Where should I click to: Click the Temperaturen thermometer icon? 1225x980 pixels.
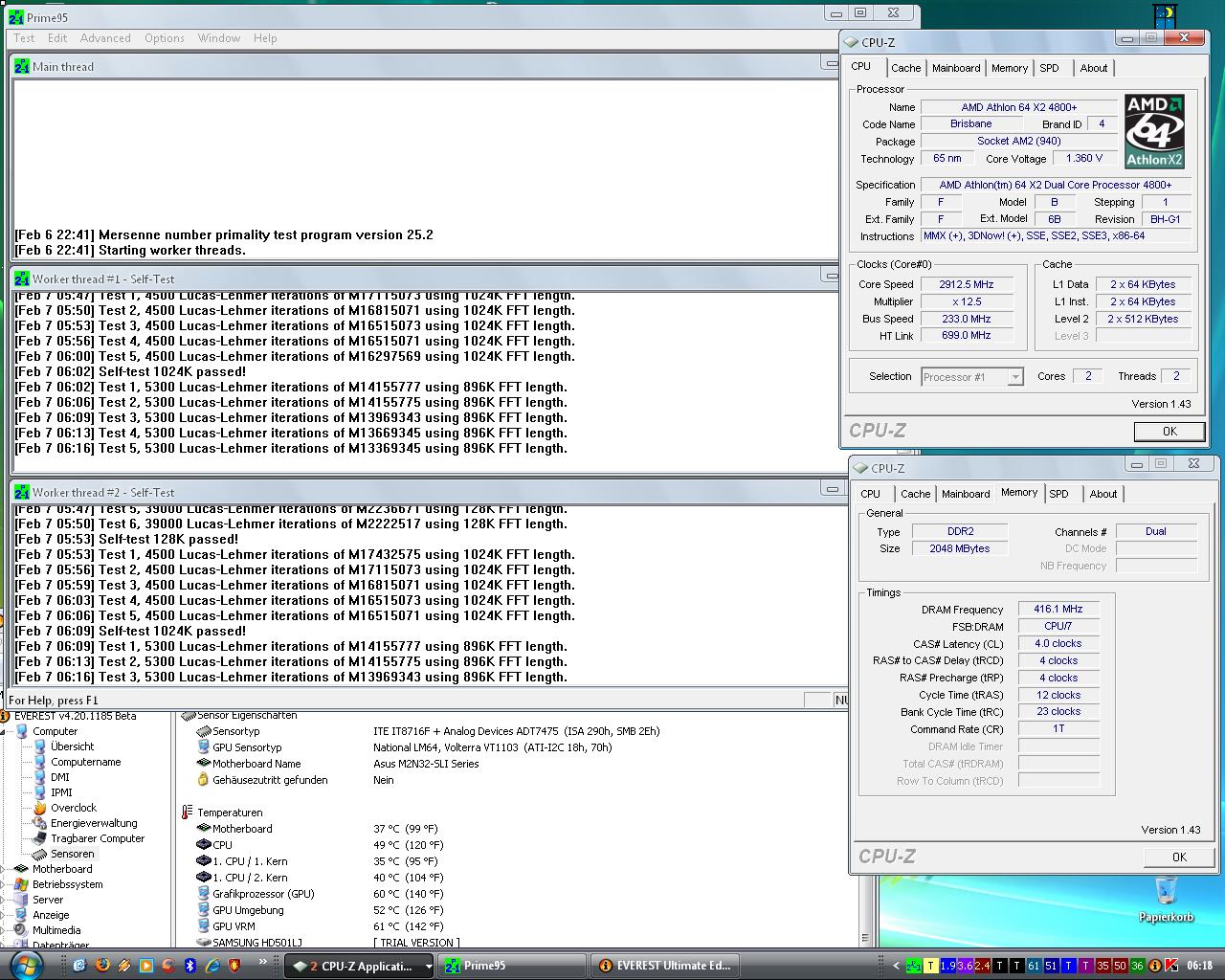pos(187,813)
